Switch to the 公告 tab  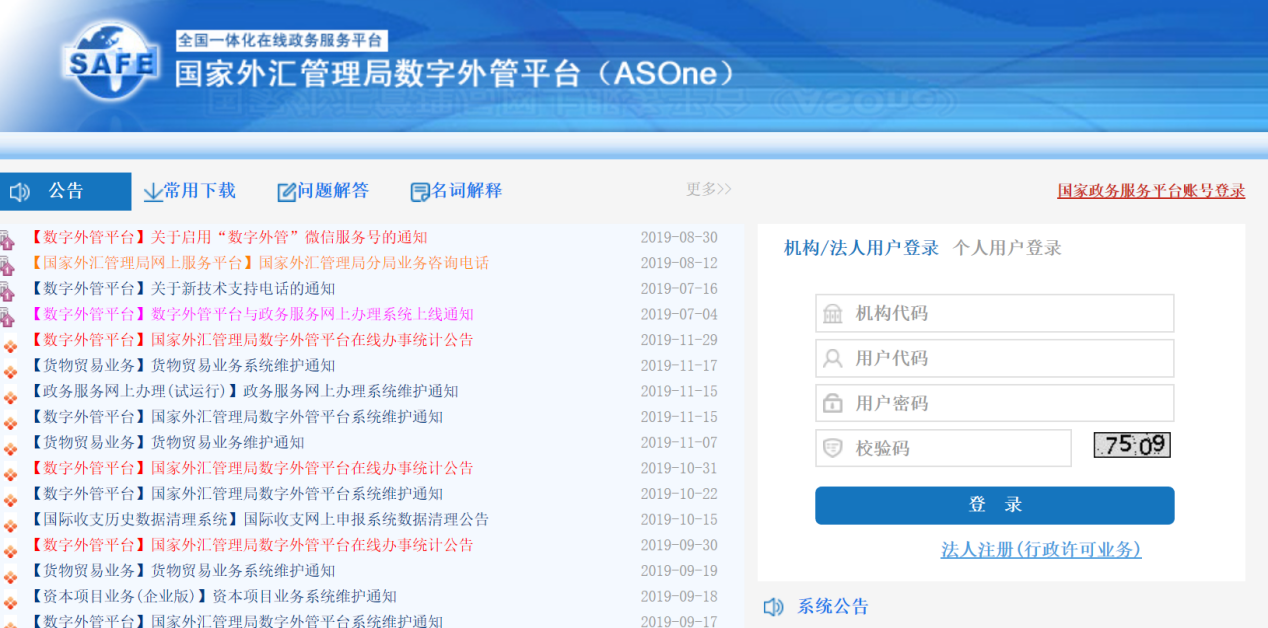pyautogui.click(x=65, y=191)
